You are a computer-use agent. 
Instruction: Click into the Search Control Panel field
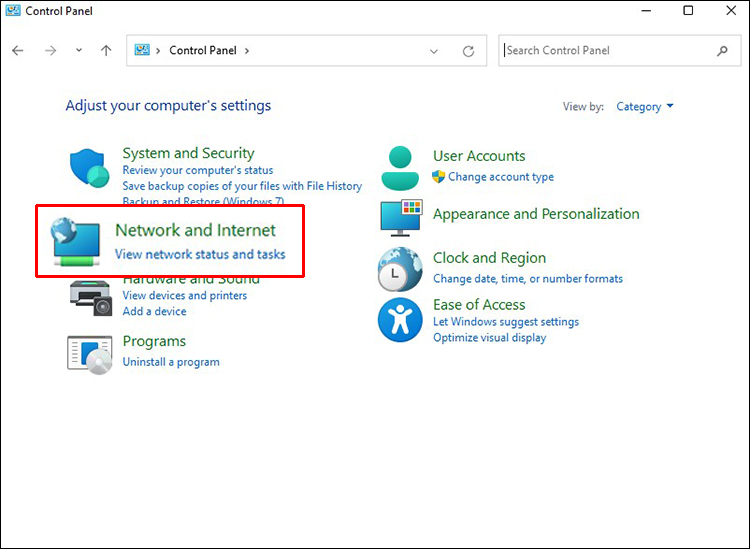[x=619, y=51]
